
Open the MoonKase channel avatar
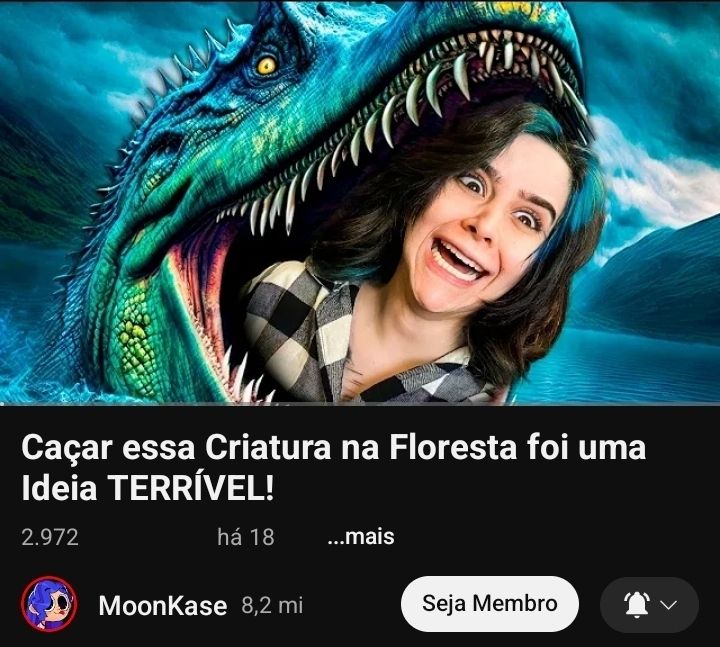[49, 604]
